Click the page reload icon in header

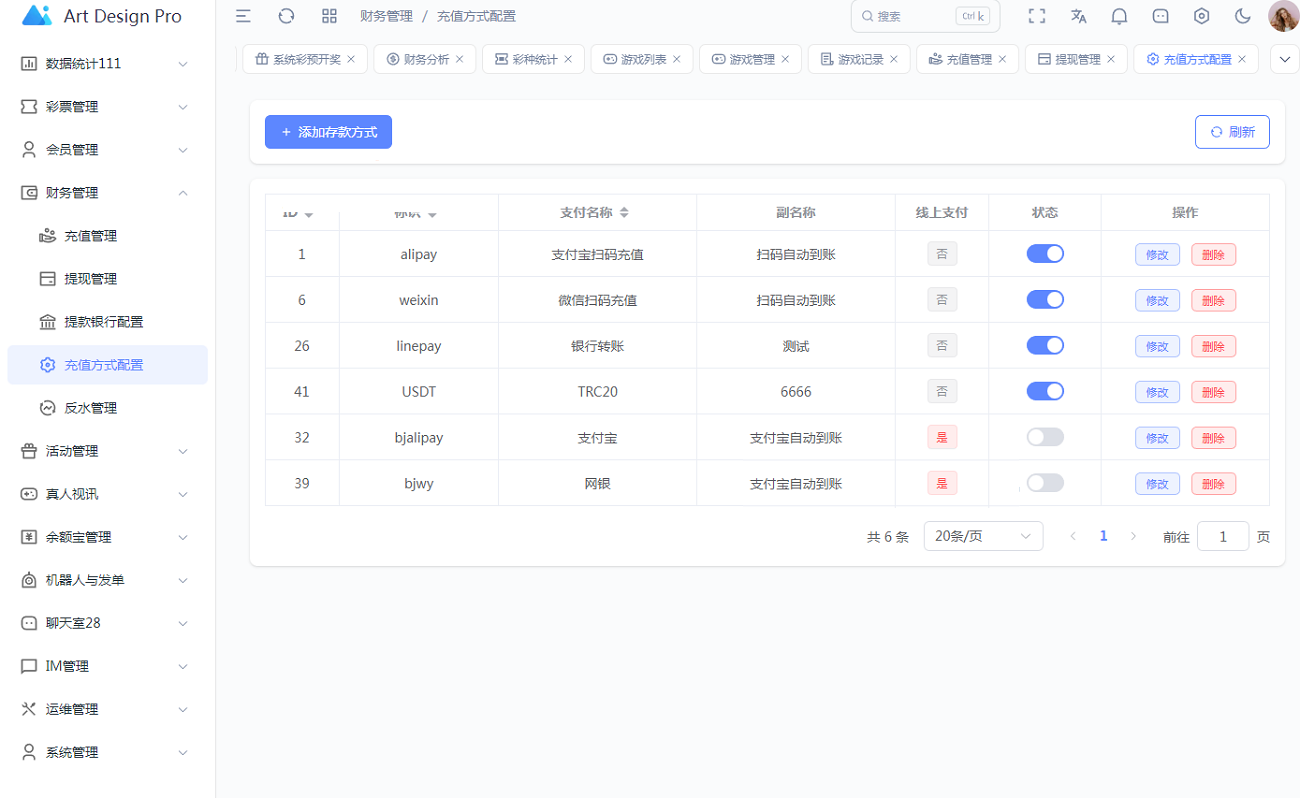(x=286, y=16)
